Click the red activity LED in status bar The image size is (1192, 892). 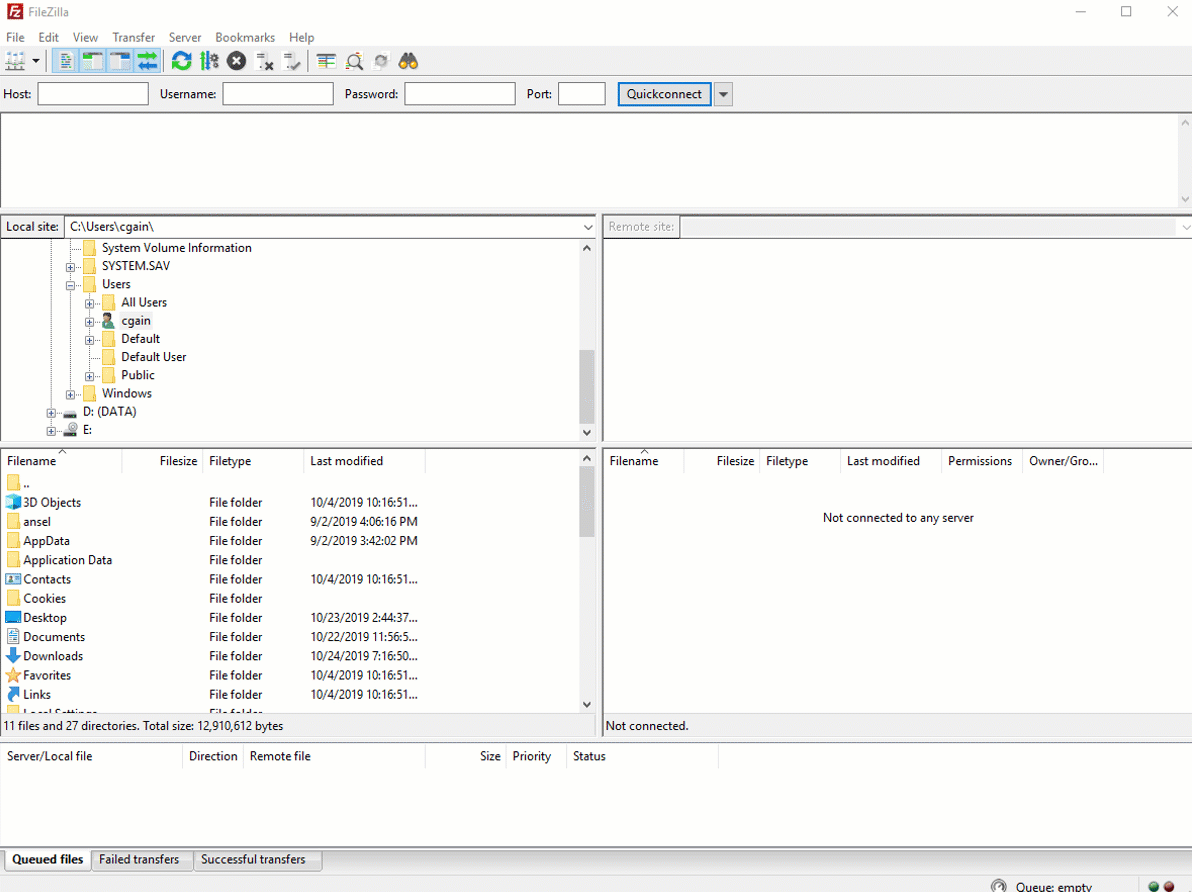coord(1169,887)
